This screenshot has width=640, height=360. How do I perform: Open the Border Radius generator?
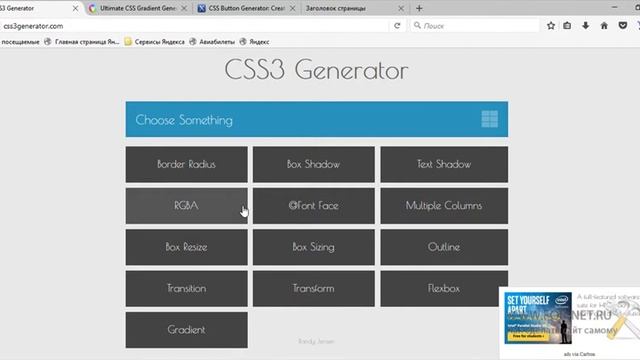click(187, 164)
